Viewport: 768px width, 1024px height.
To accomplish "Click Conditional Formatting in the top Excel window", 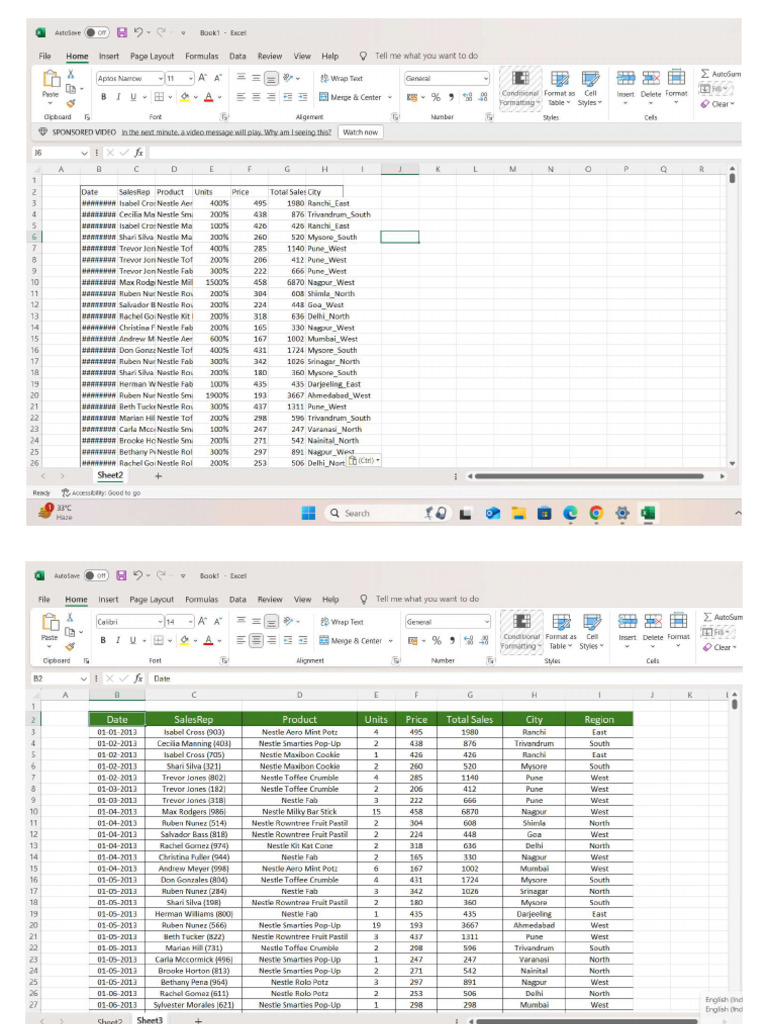I will (x=520, y=88).
